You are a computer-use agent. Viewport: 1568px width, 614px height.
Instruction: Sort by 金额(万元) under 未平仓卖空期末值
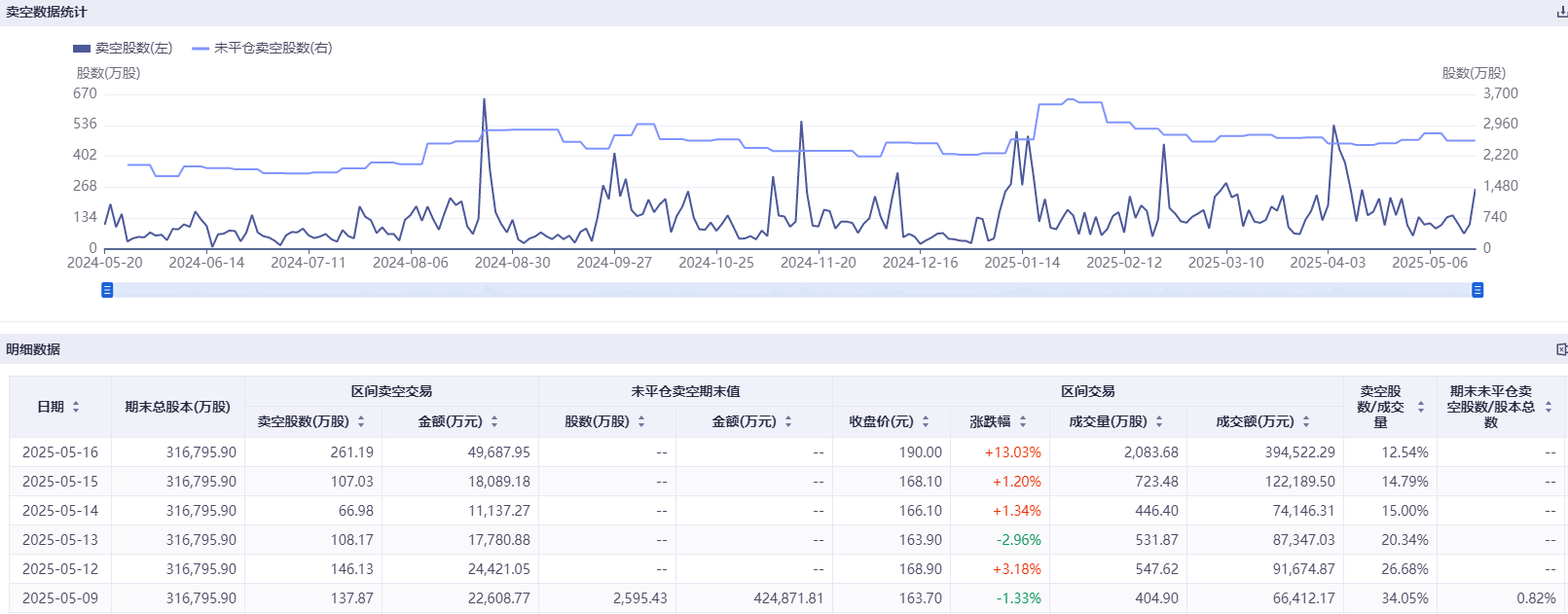point(788,421)
